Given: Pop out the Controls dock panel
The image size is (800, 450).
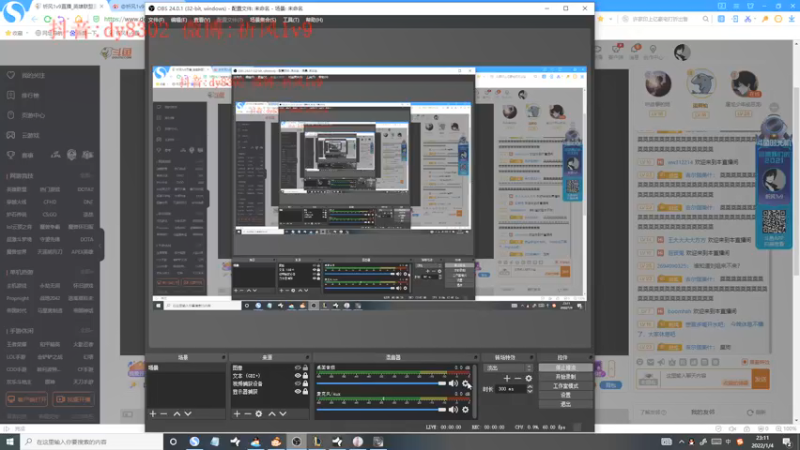Looking at the screenshot, I should coord(590,357).
